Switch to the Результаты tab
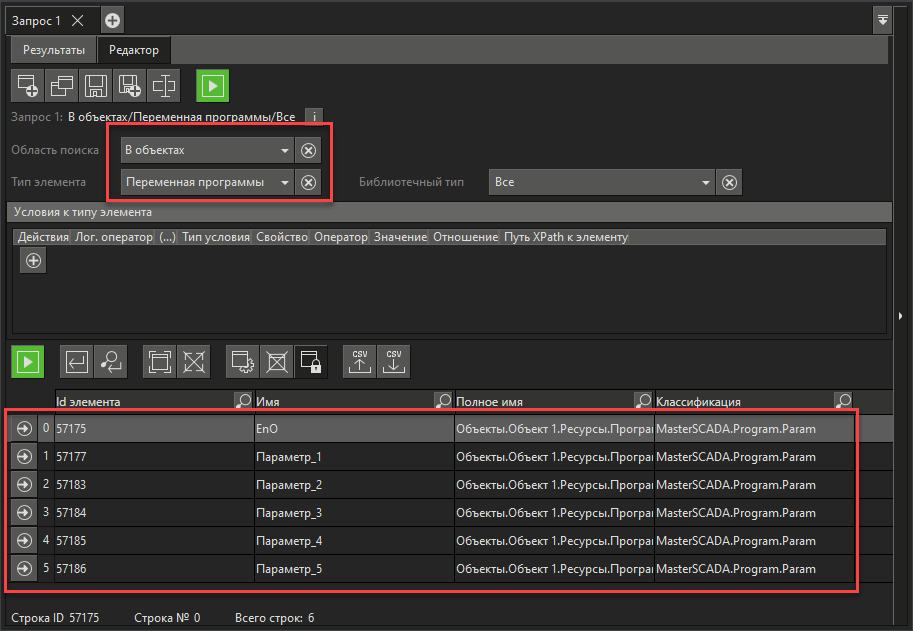 [53, 49]
